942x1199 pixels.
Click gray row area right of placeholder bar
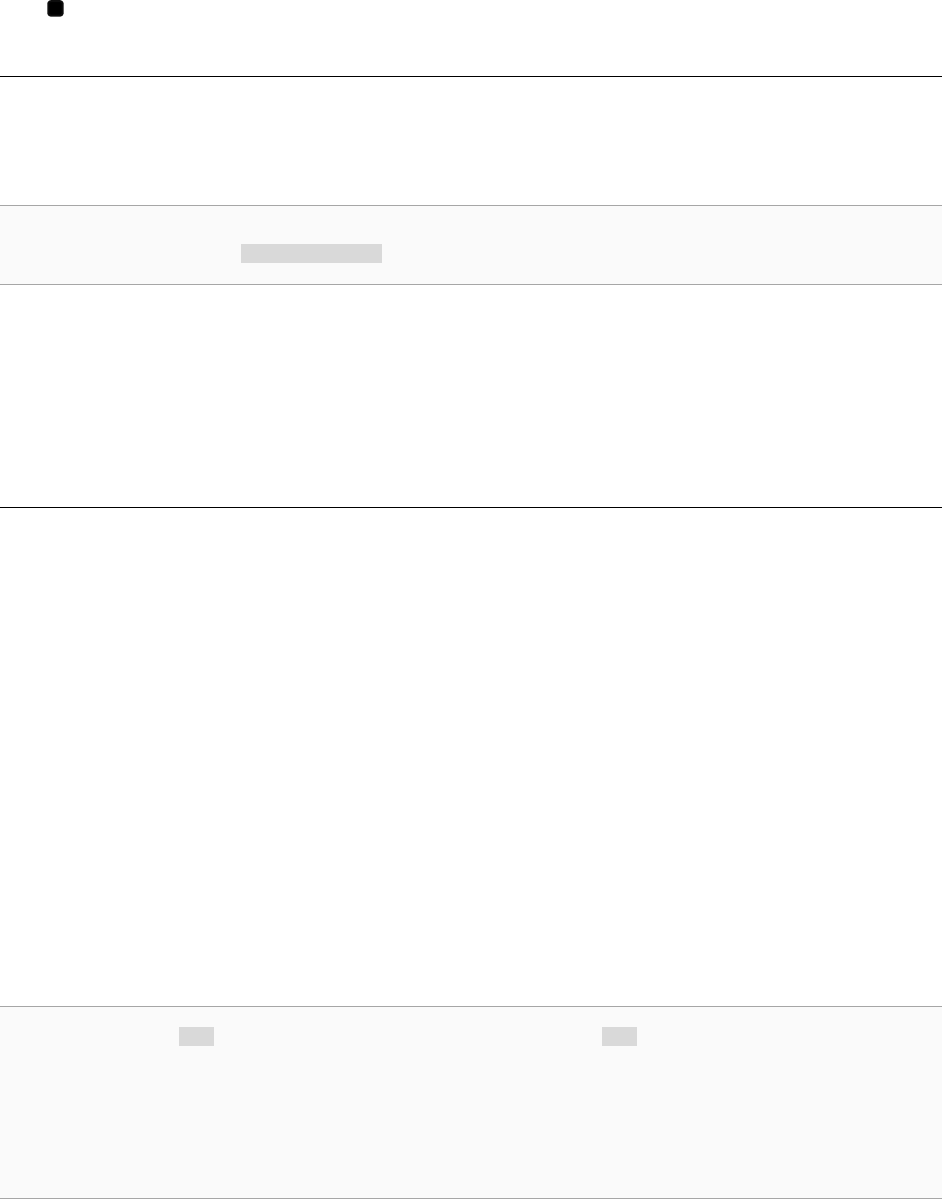661,253
